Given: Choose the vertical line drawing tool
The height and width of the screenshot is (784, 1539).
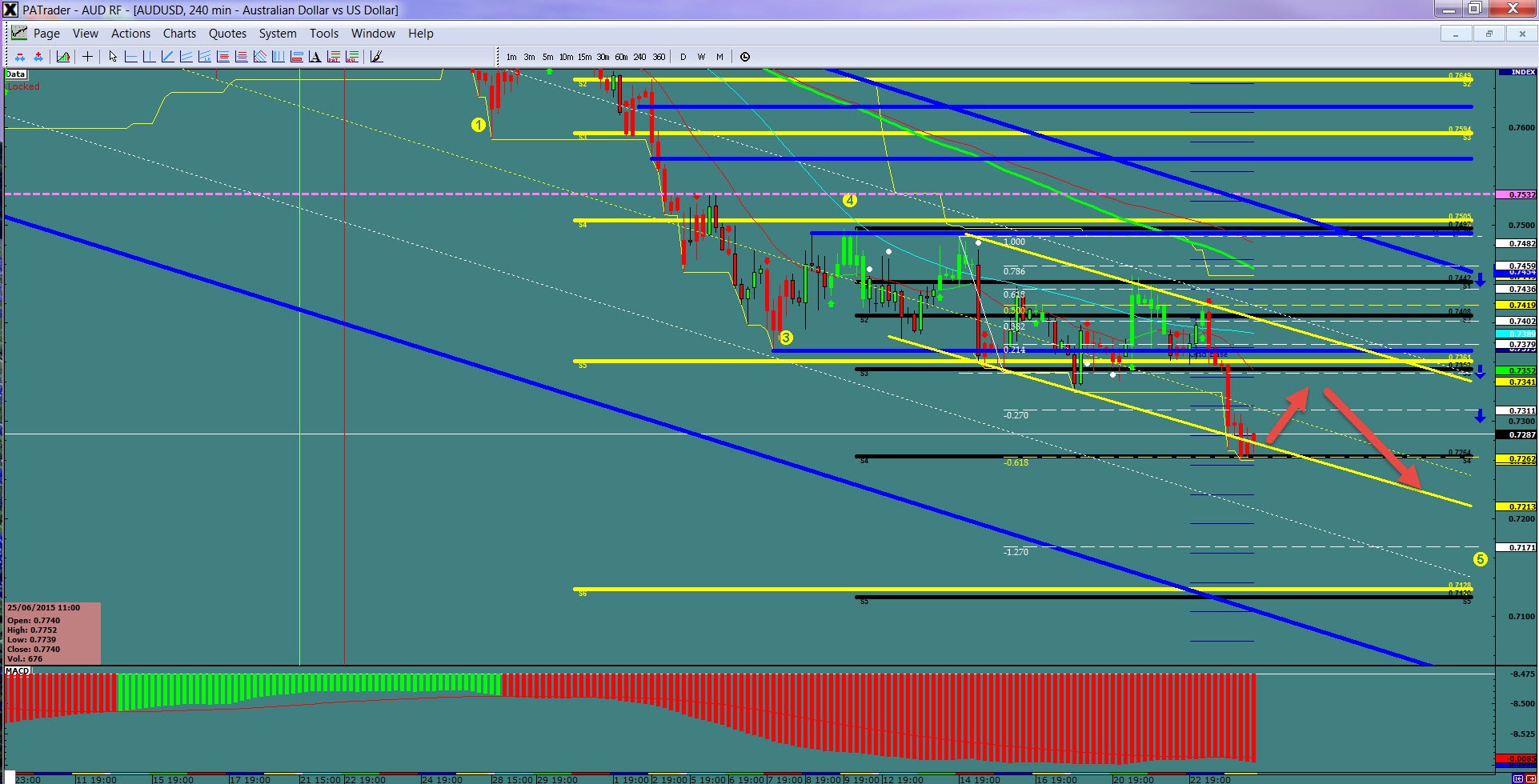Looking at the screenshot, I should 149,57.
